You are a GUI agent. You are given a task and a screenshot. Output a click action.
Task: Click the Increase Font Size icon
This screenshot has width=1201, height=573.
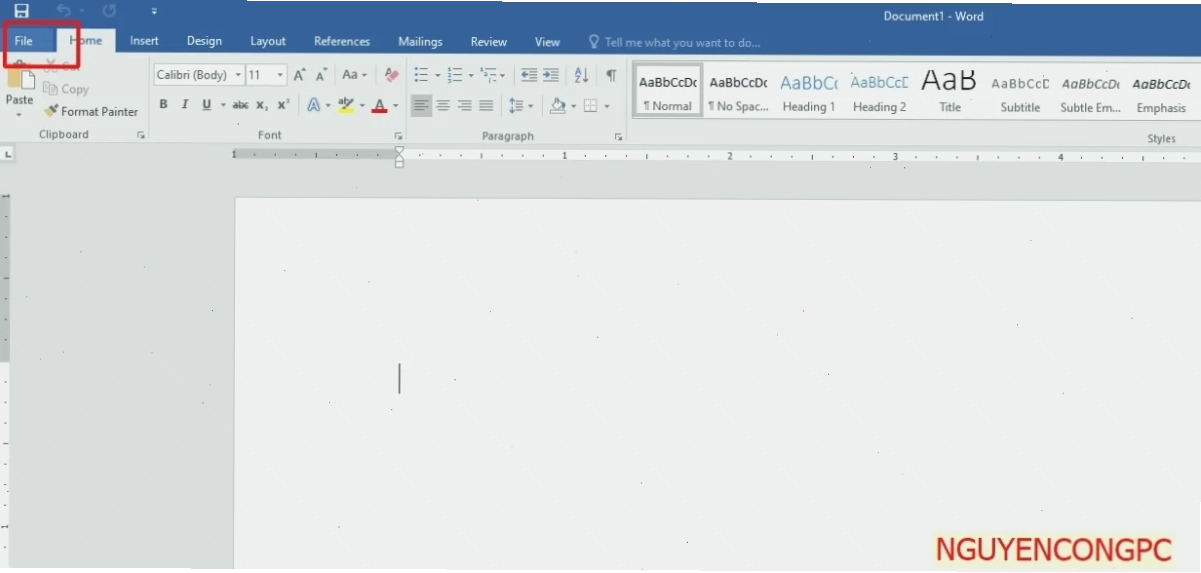[x=299, y=75]
